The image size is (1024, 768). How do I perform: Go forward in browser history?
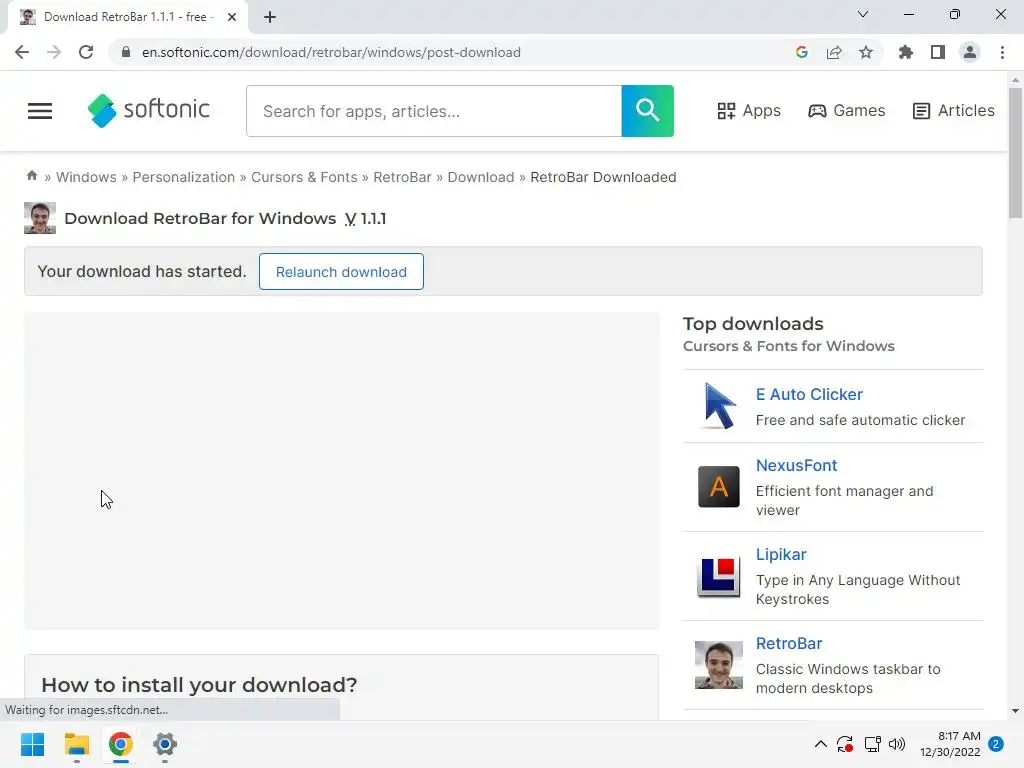coord(54,52)
